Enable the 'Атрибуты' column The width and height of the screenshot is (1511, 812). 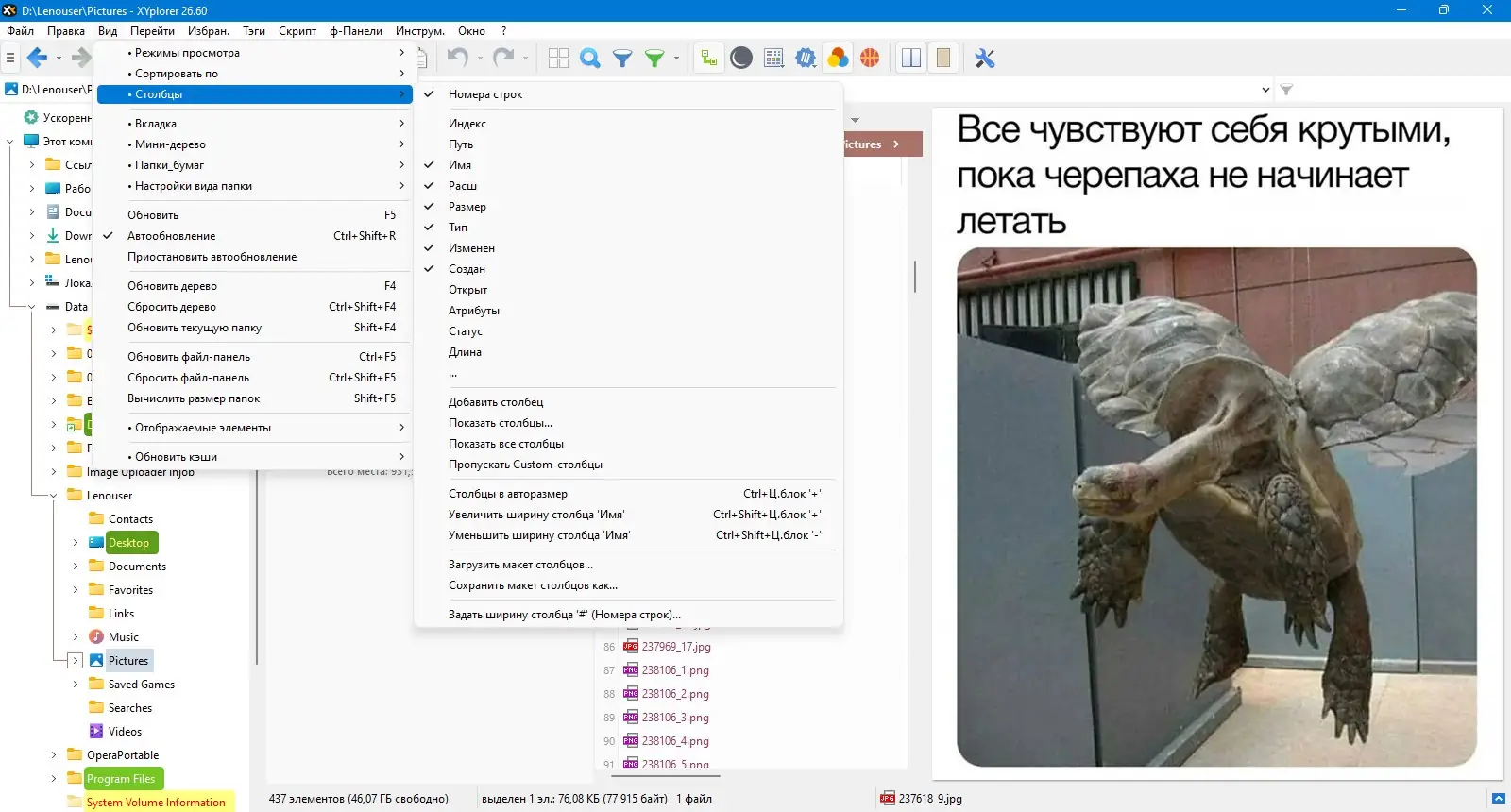(x=473, y=311)
